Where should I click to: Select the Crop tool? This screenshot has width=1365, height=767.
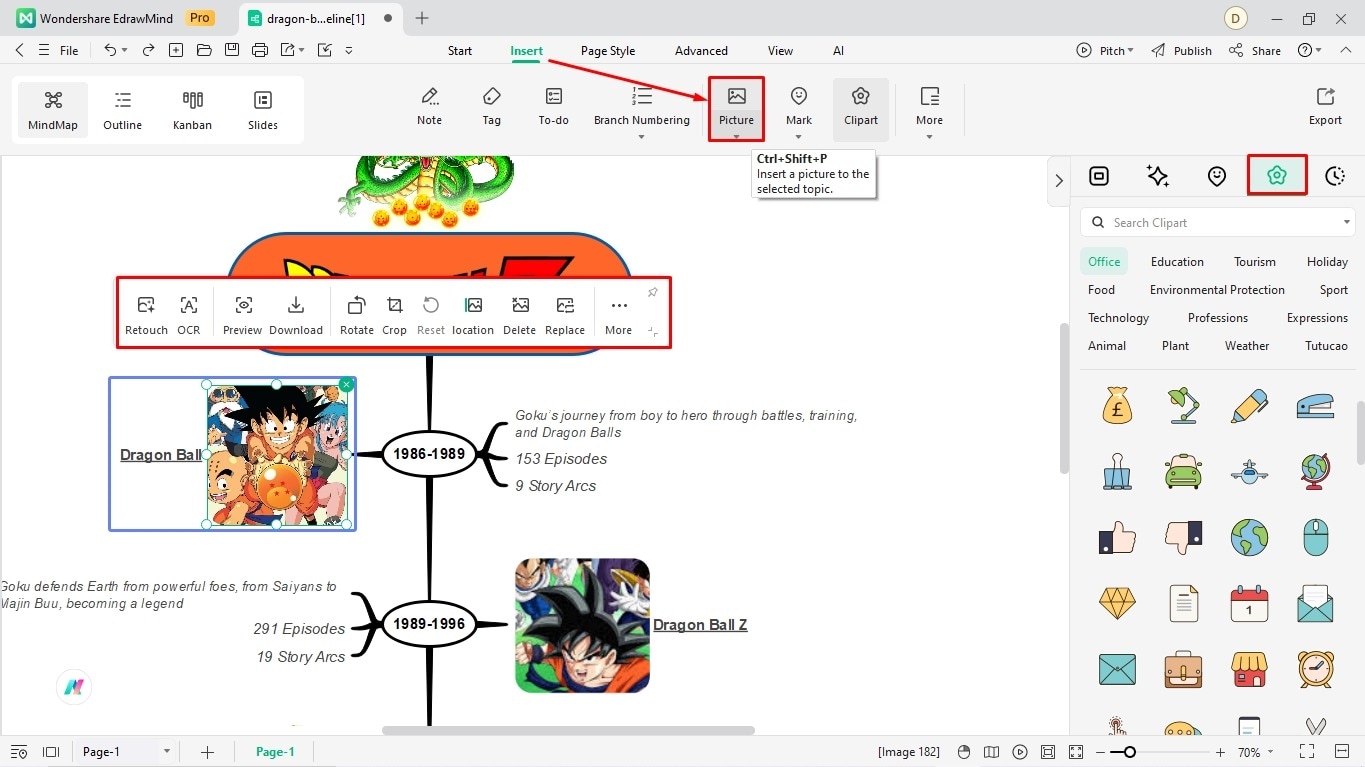point(394,315)
